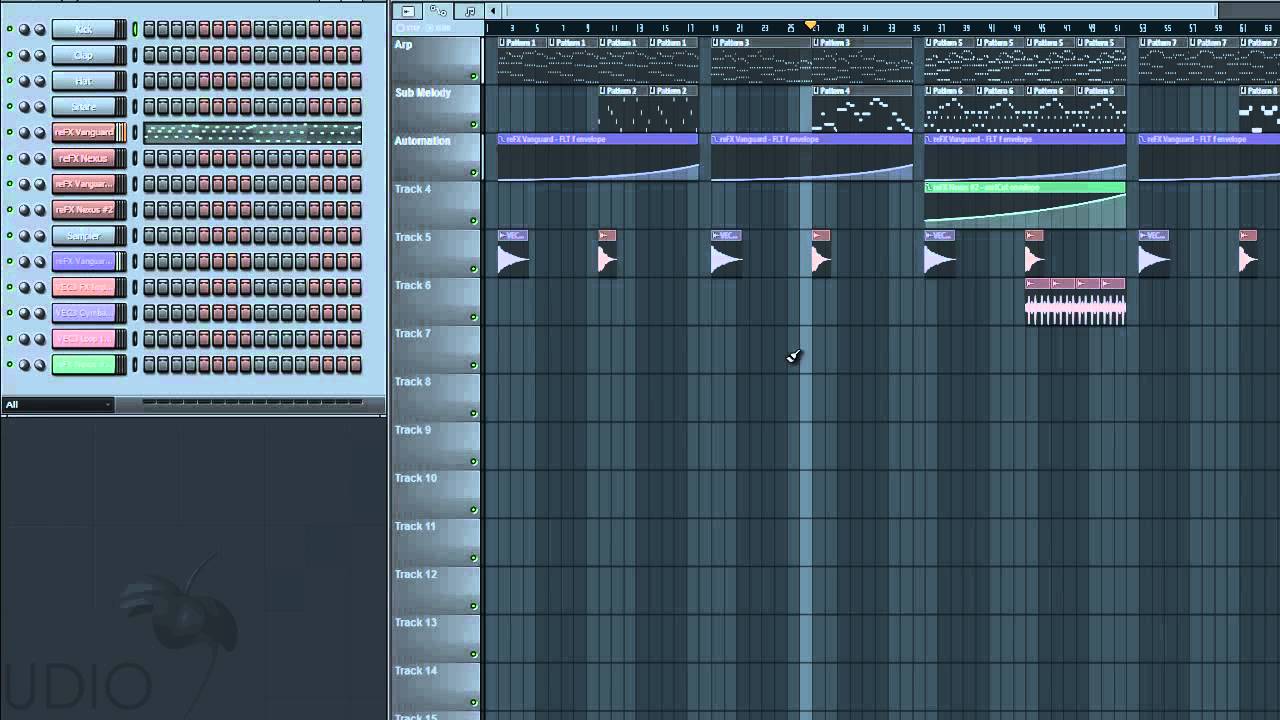Toggle the Kick channel select LED

(x=135, y=29)
